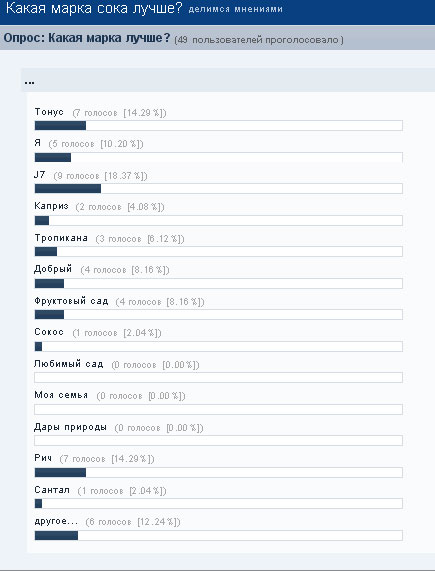Click the poll heading Опрос: Какая марка лучше?
435x571 pixels.
[x=87, y=38]
